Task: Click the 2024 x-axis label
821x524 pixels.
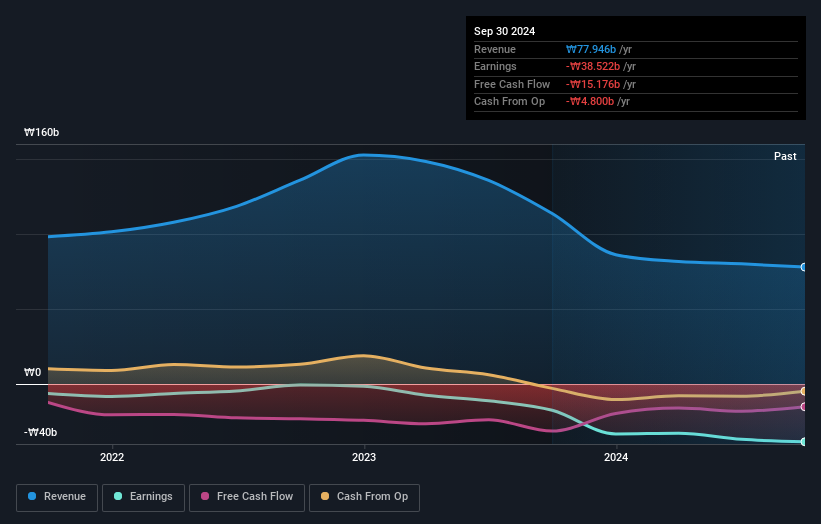Action: 616,457
